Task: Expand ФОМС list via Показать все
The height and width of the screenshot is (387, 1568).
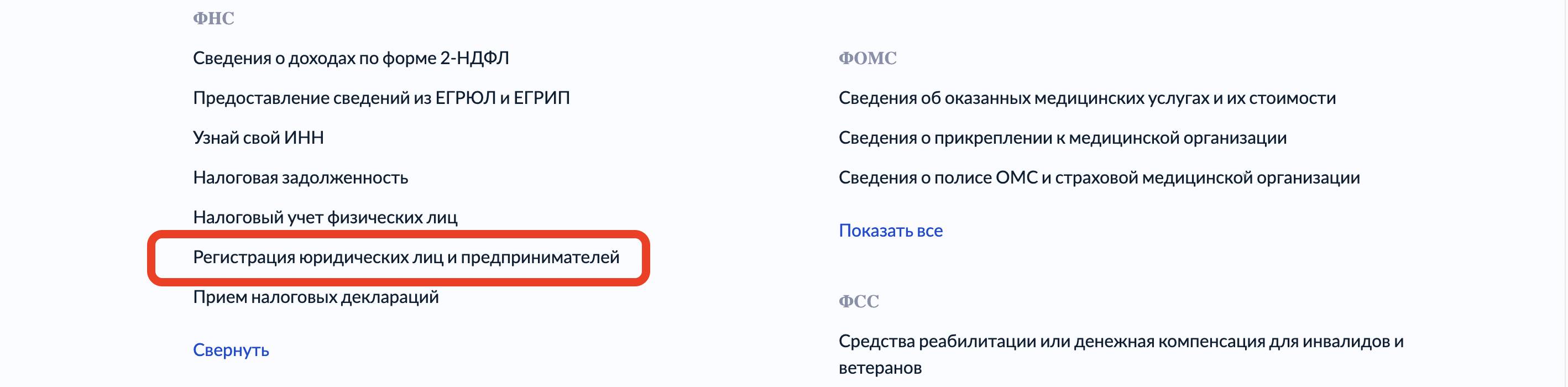Action: [x=890, y=231]
